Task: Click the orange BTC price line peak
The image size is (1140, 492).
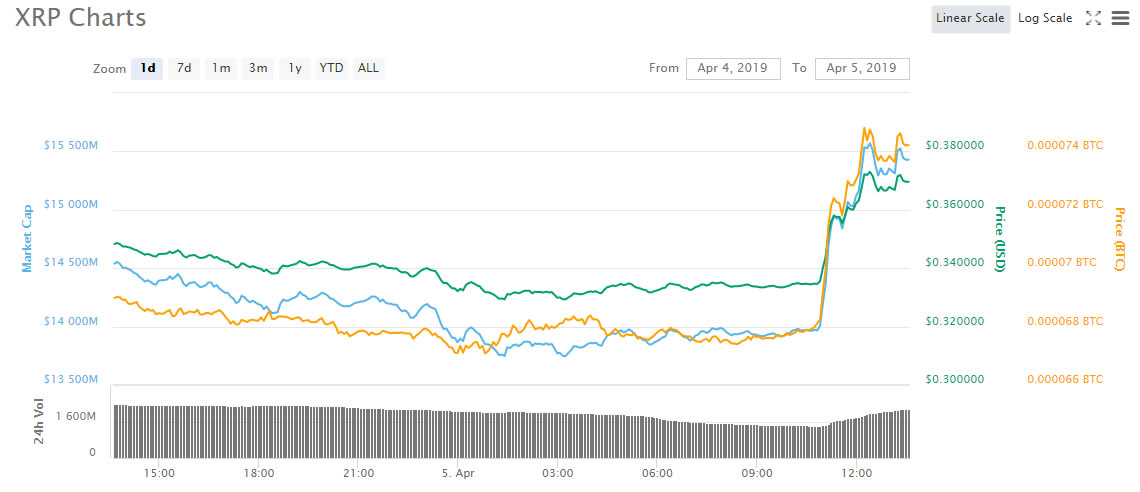Action: (x=866, y=129)
